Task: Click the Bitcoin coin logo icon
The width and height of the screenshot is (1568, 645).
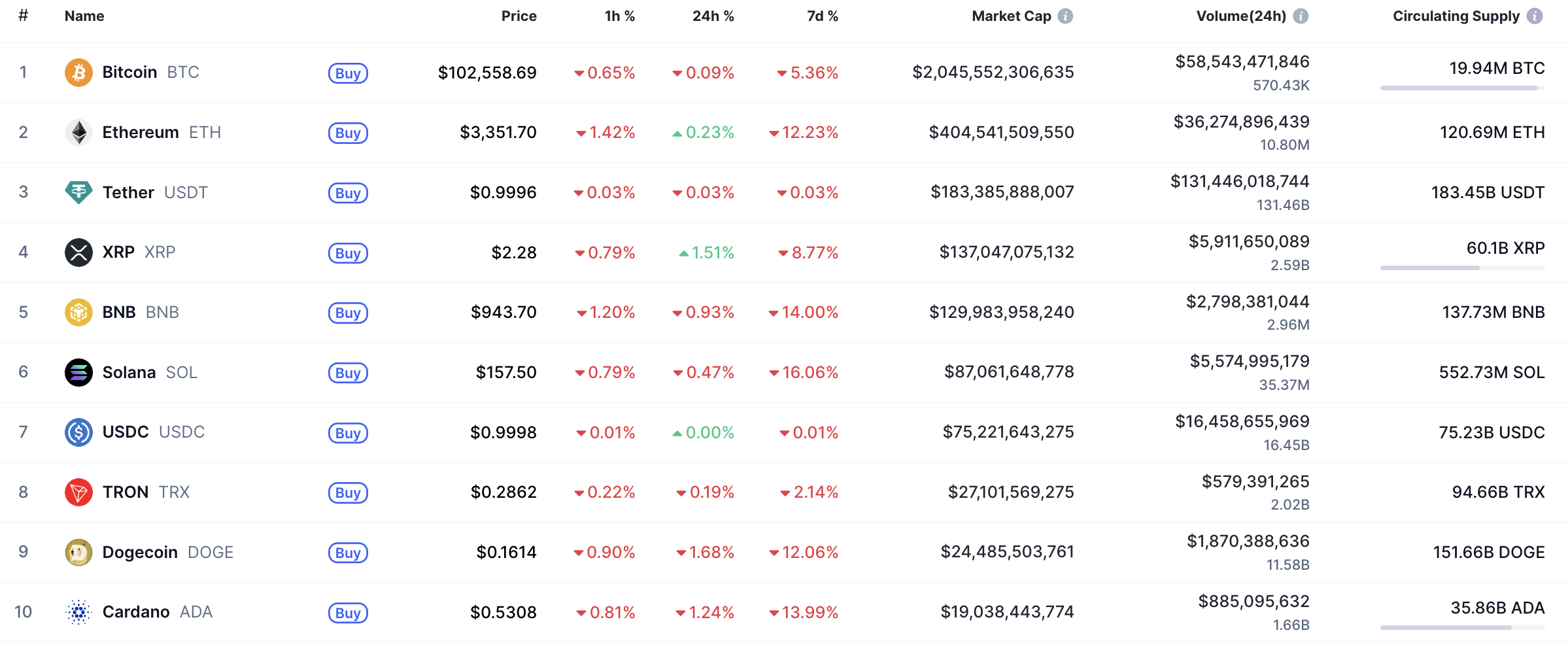Action: point(78,73)
